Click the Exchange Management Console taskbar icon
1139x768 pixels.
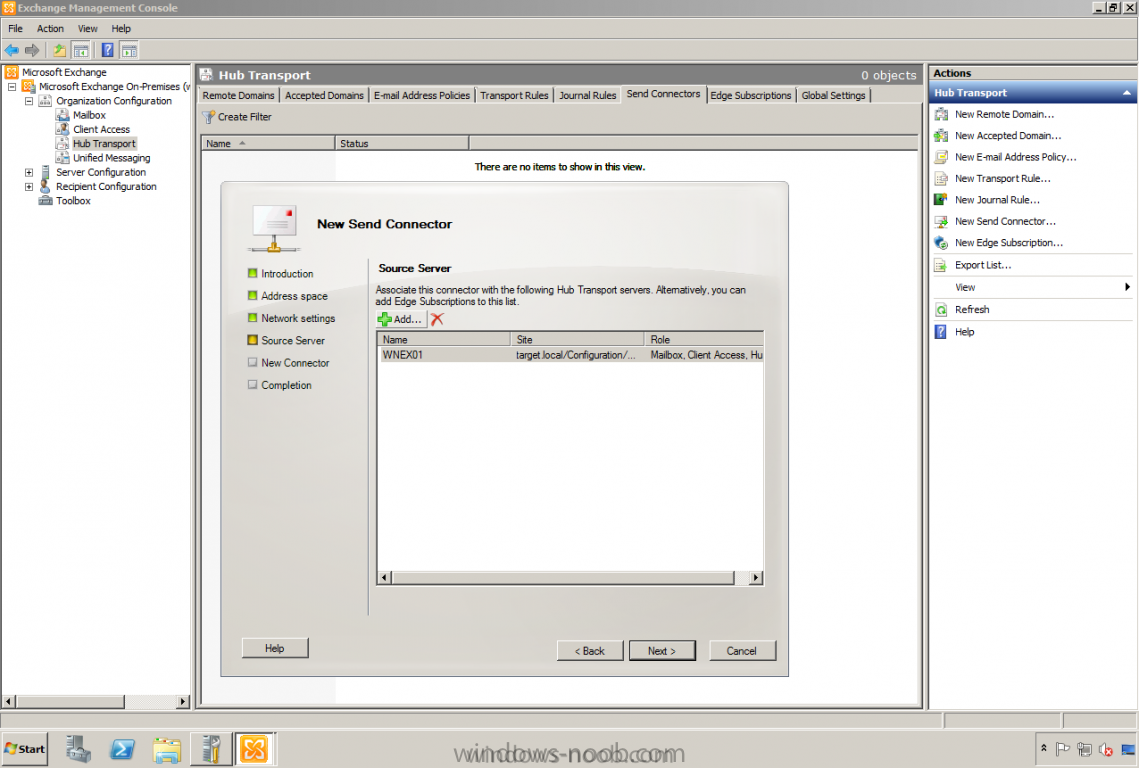click(254, 749)
